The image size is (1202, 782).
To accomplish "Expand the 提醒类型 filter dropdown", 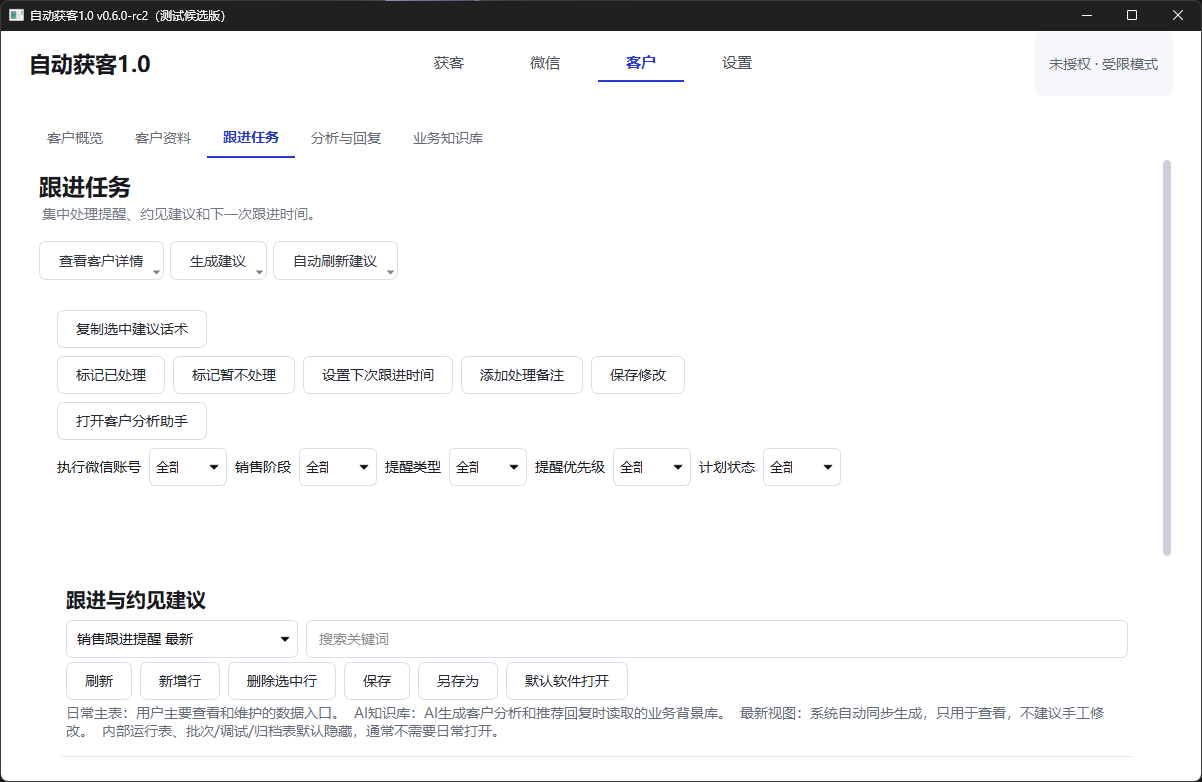I will pos(488,467).
